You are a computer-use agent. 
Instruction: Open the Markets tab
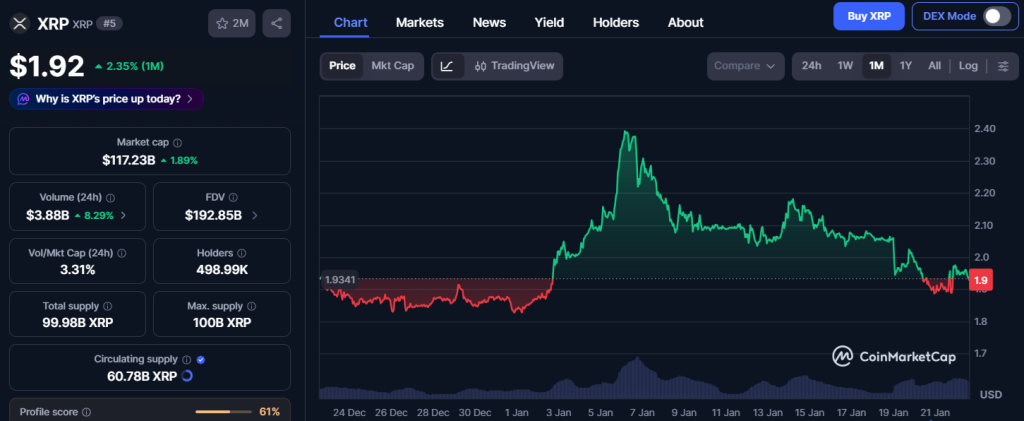(419, 22)
